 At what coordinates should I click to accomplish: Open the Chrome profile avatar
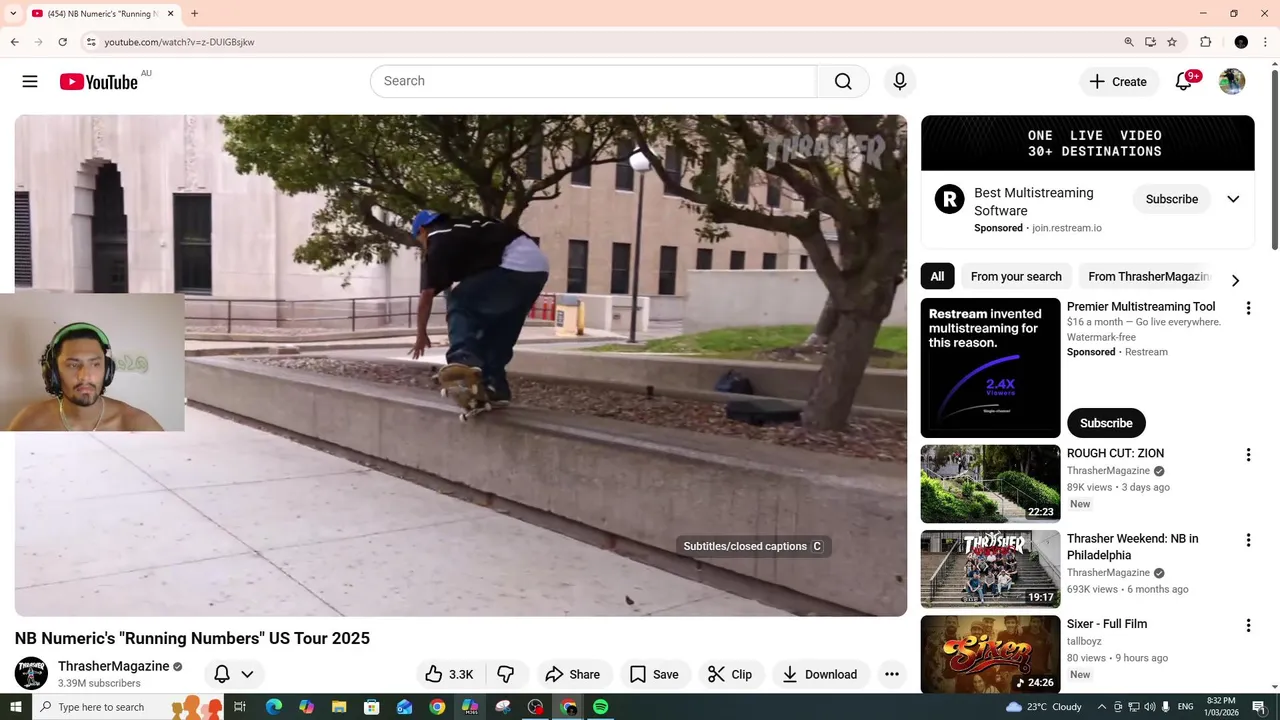pyautogui.click(x=1241, y=42)
